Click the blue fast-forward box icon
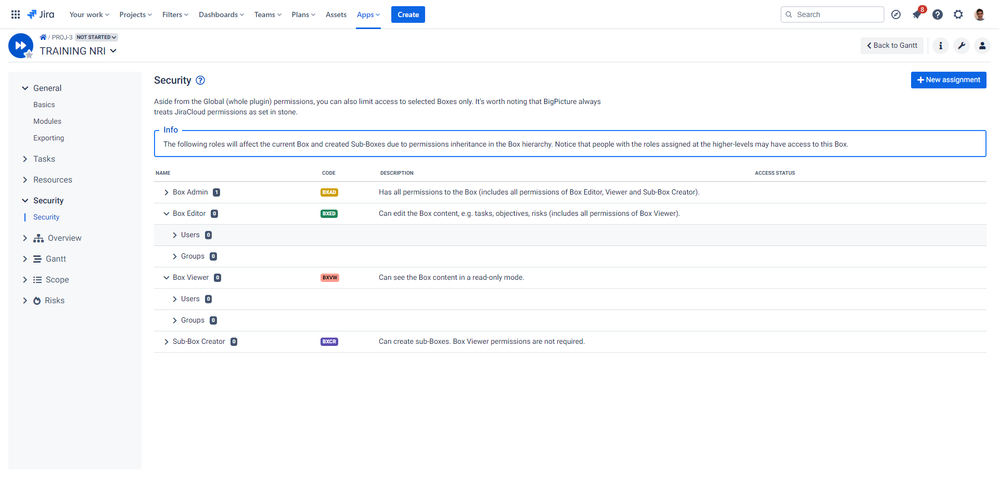999x478 pixels. (20, 45)
